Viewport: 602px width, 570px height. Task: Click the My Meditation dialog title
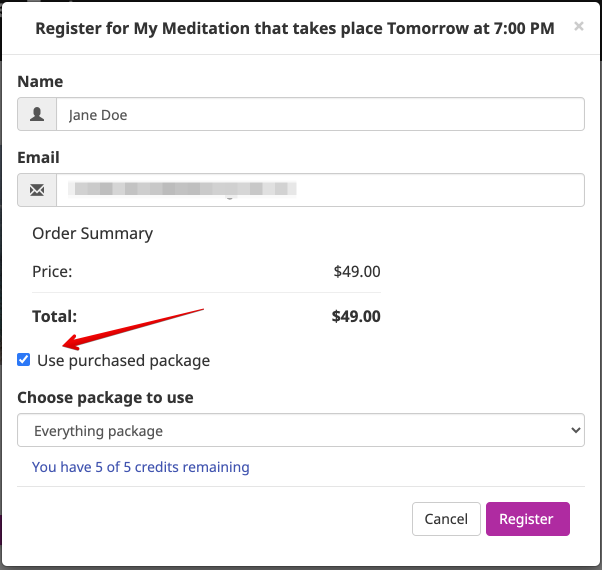coord(295,28)
